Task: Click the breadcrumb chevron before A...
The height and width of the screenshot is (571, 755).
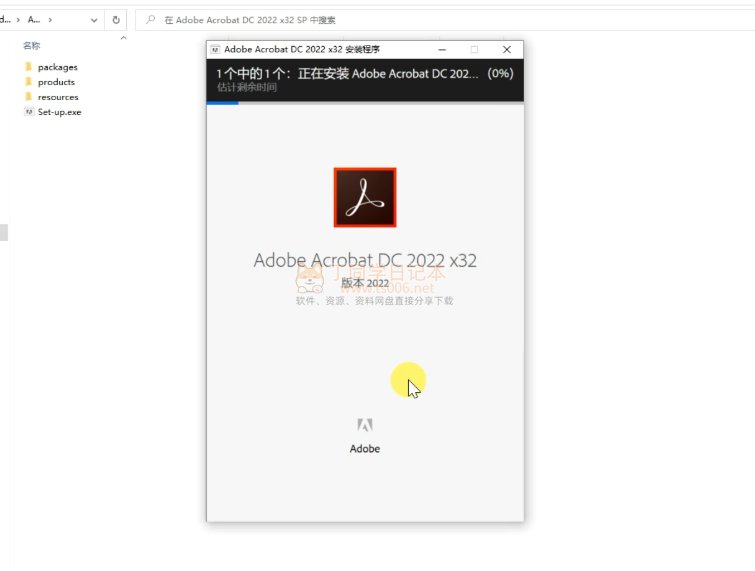Action: [x=18, y=20]
